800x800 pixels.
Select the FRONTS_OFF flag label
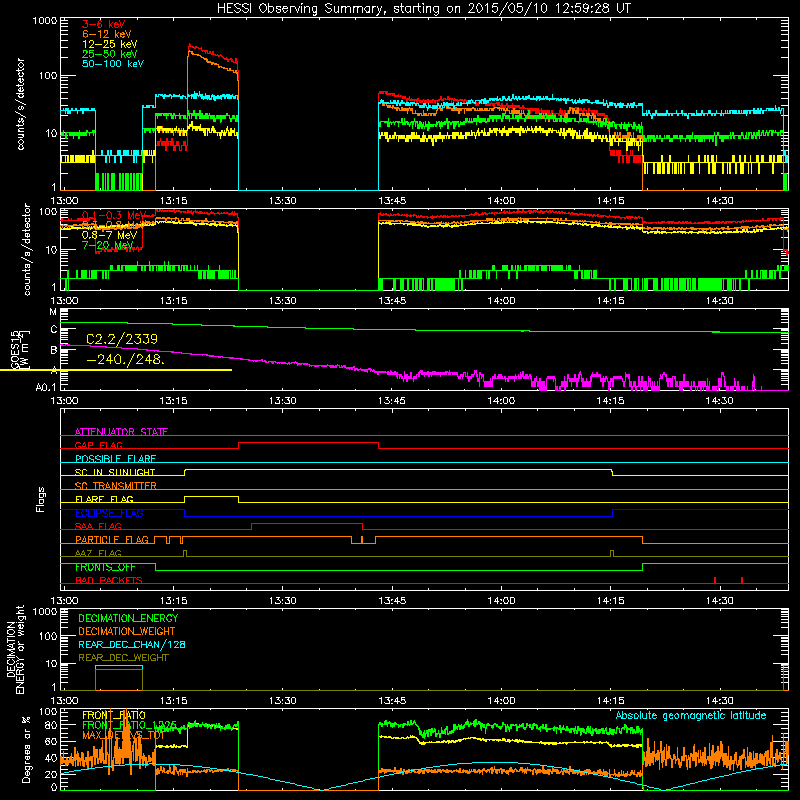(x=105, y=567)
